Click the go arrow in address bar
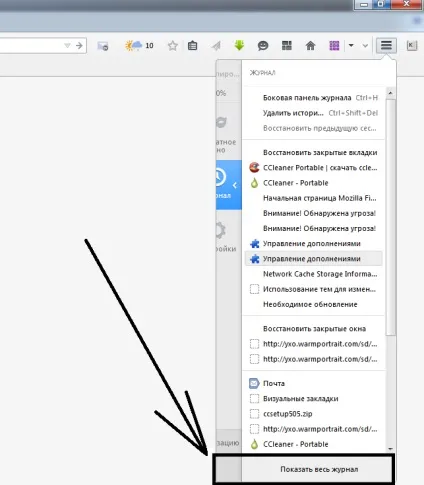Viewport: 424px width, 485px height. [79, 45]
